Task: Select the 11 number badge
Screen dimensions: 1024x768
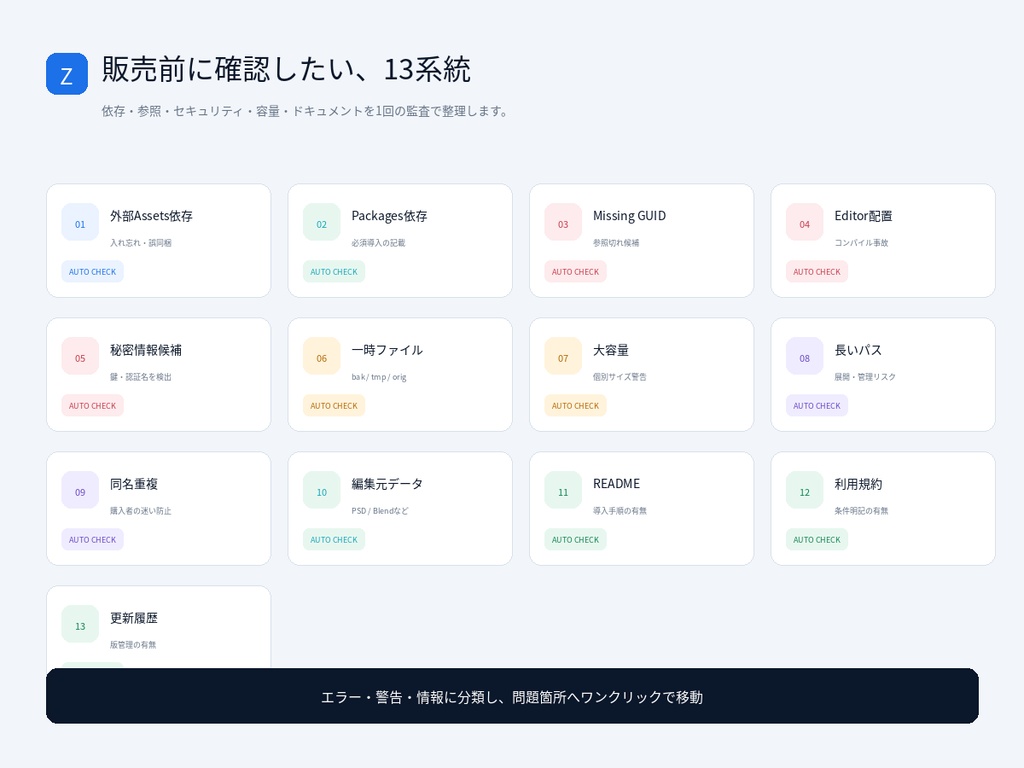Action: pos(563,490)
